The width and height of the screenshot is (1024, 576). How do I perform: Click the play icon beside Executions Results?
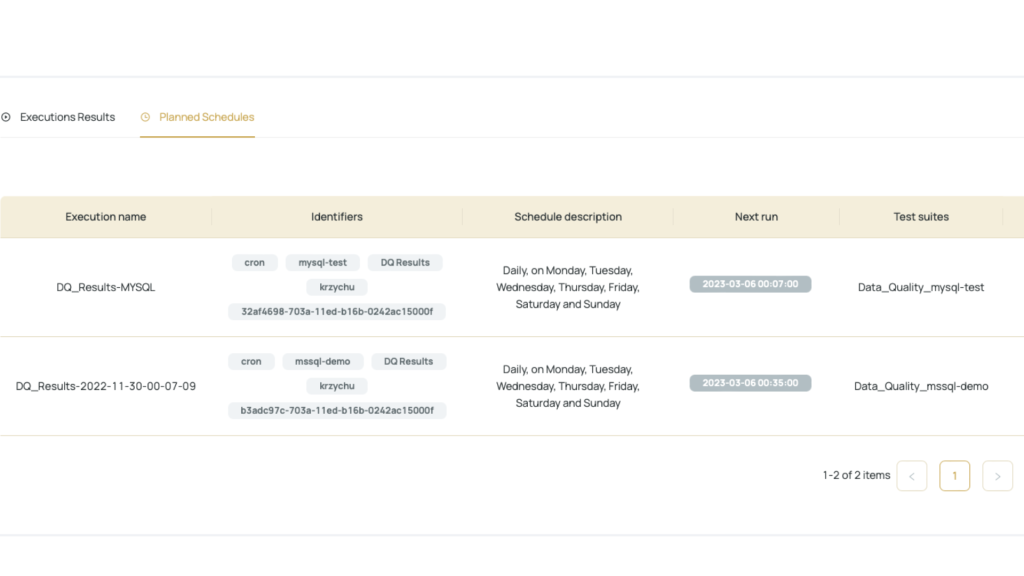point(6,117)
